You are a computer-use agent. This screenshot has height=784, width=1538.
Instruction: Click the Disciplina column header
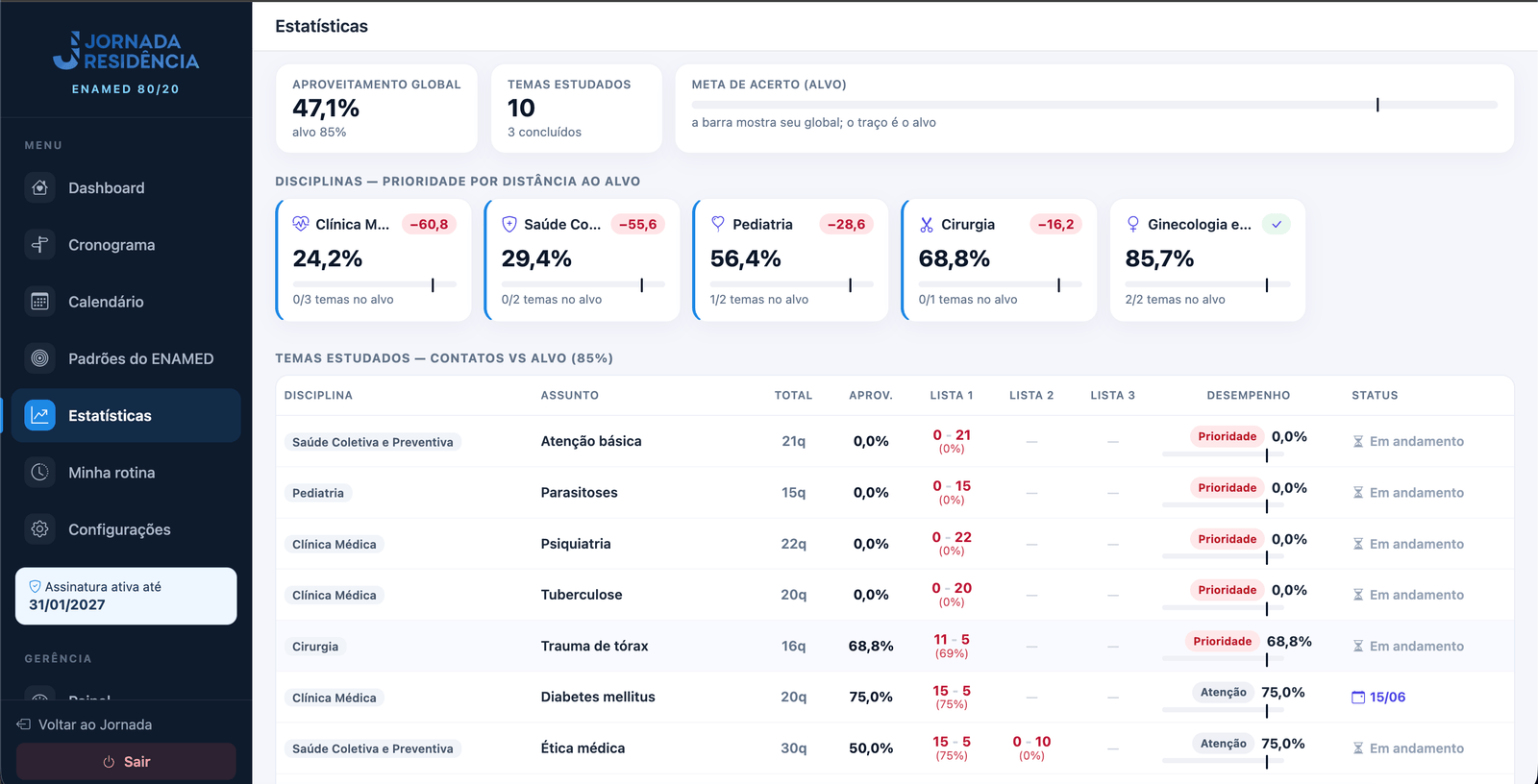[x=318, y=395]
